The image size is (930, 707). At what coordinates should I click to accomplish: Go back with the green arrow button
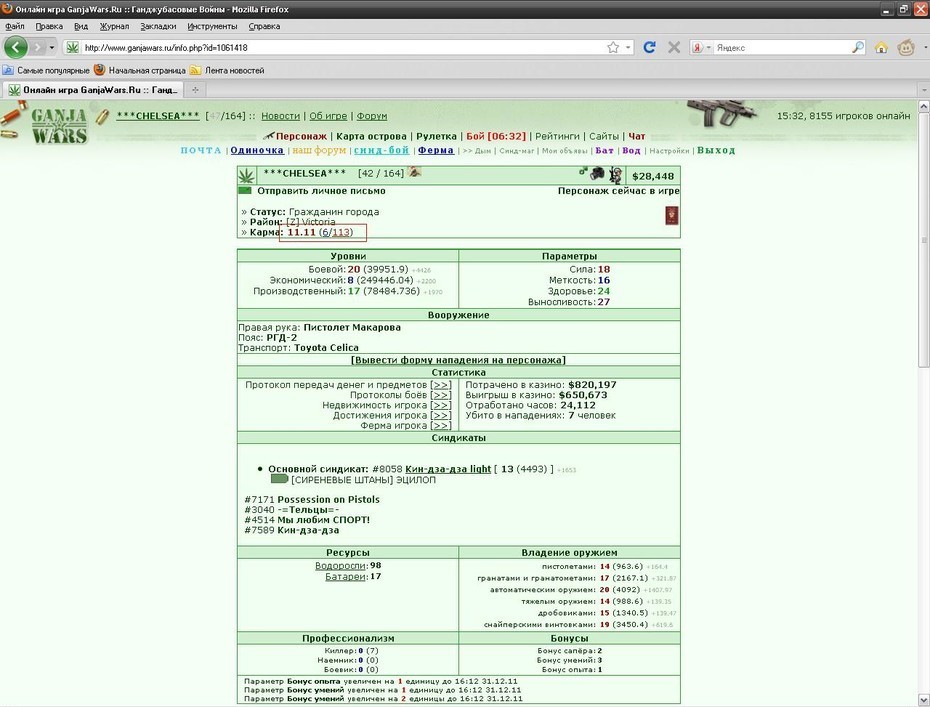(x=16, y=47)
